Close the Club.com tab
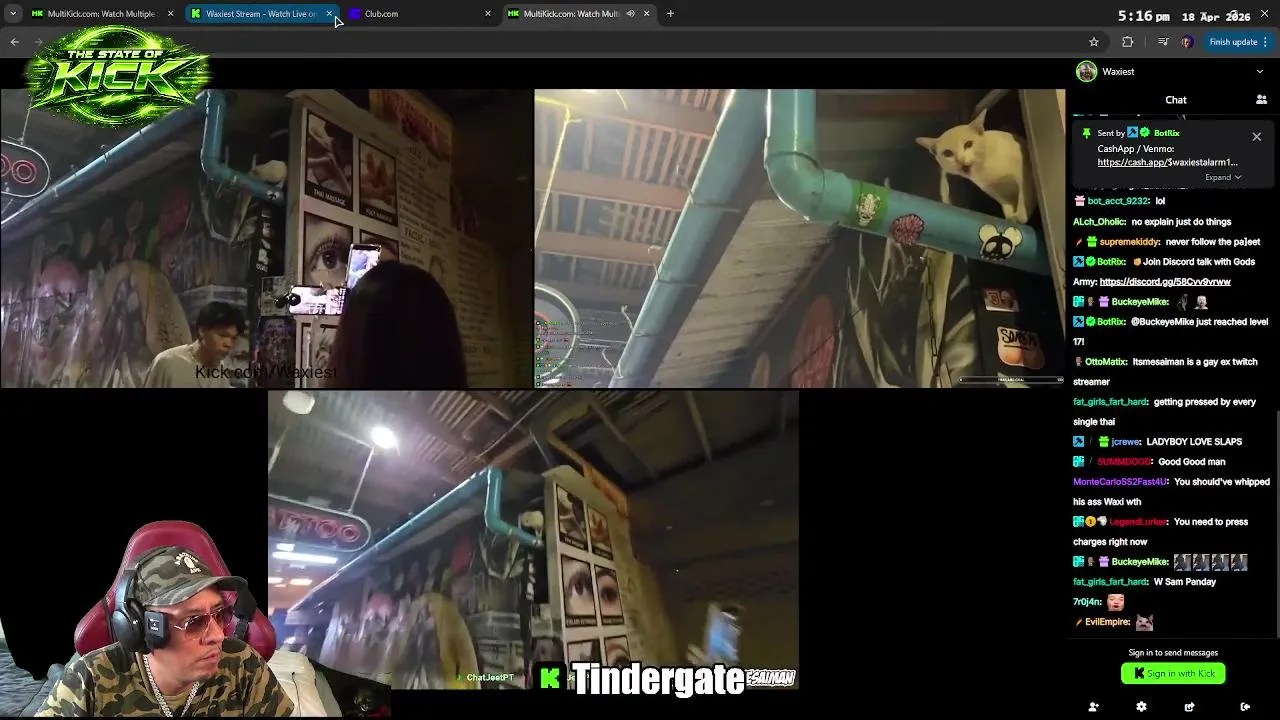The height and width of the screenshot is (720, 1280). point(488,14)
